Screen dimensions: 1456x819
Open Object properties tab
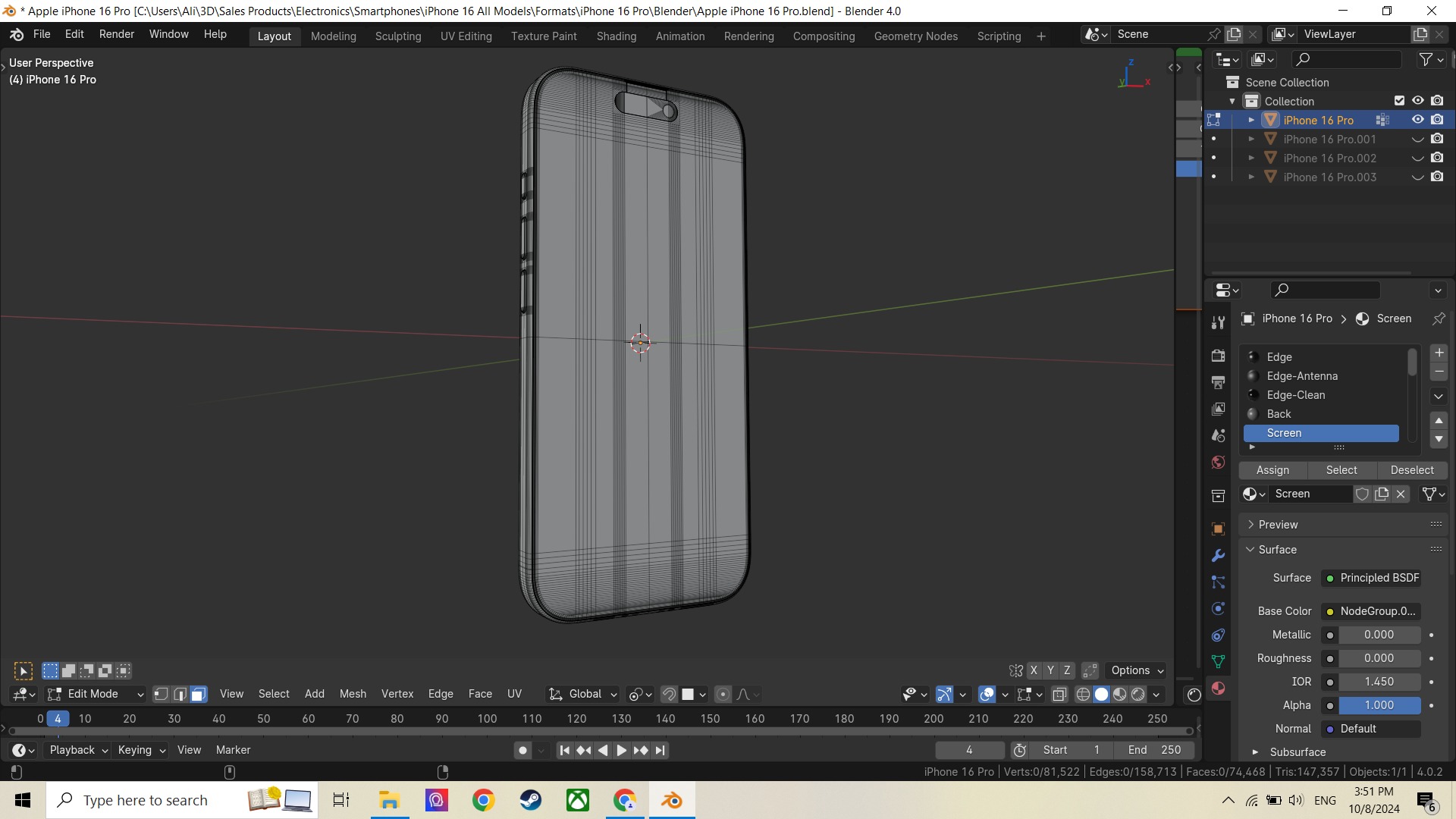(1218, 529)
